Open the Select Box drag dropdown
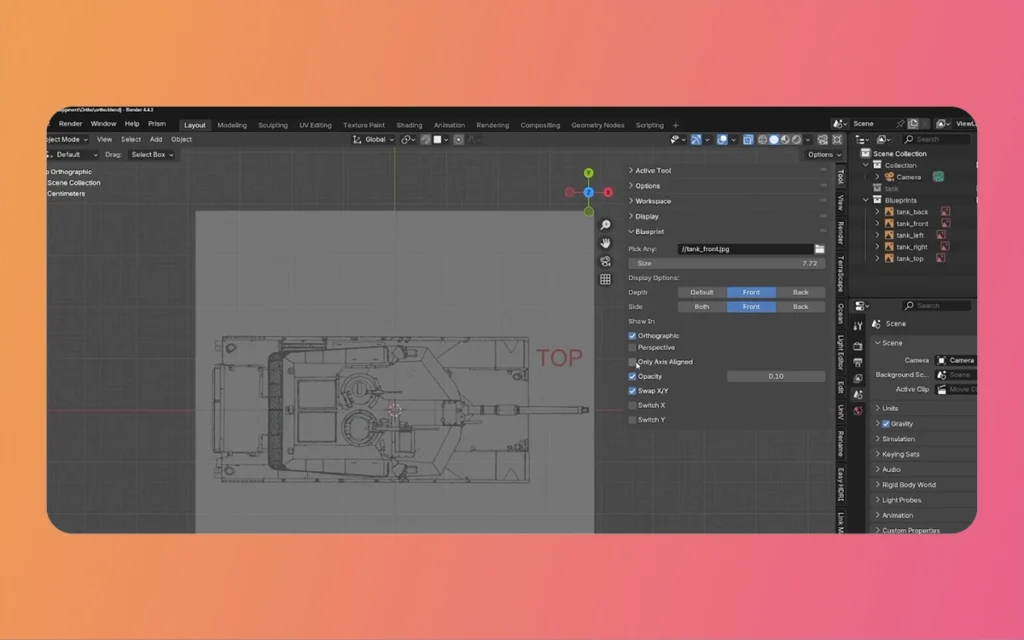 [x=152, y=155]
